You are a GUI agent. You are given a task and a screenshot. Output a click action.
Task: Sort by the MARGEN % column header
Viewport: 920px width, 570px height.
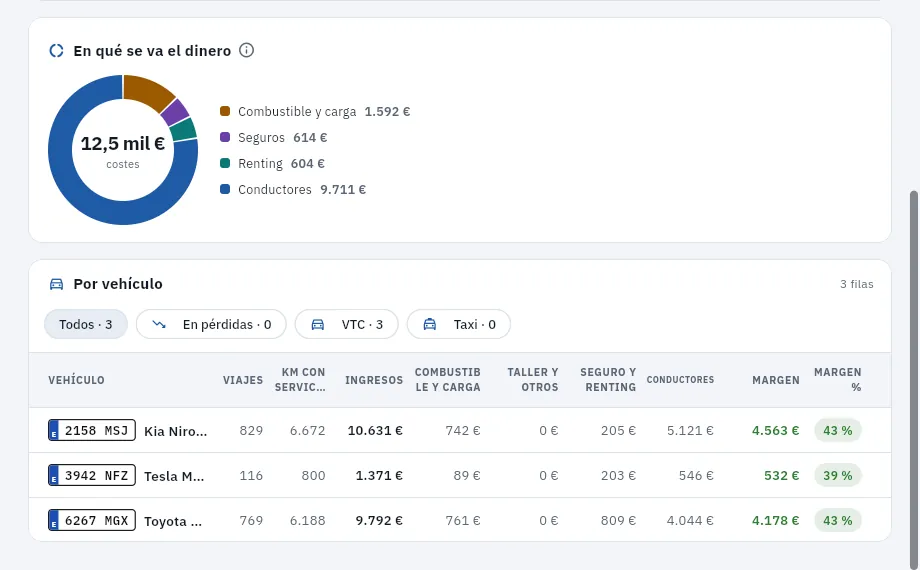[837, 380]
